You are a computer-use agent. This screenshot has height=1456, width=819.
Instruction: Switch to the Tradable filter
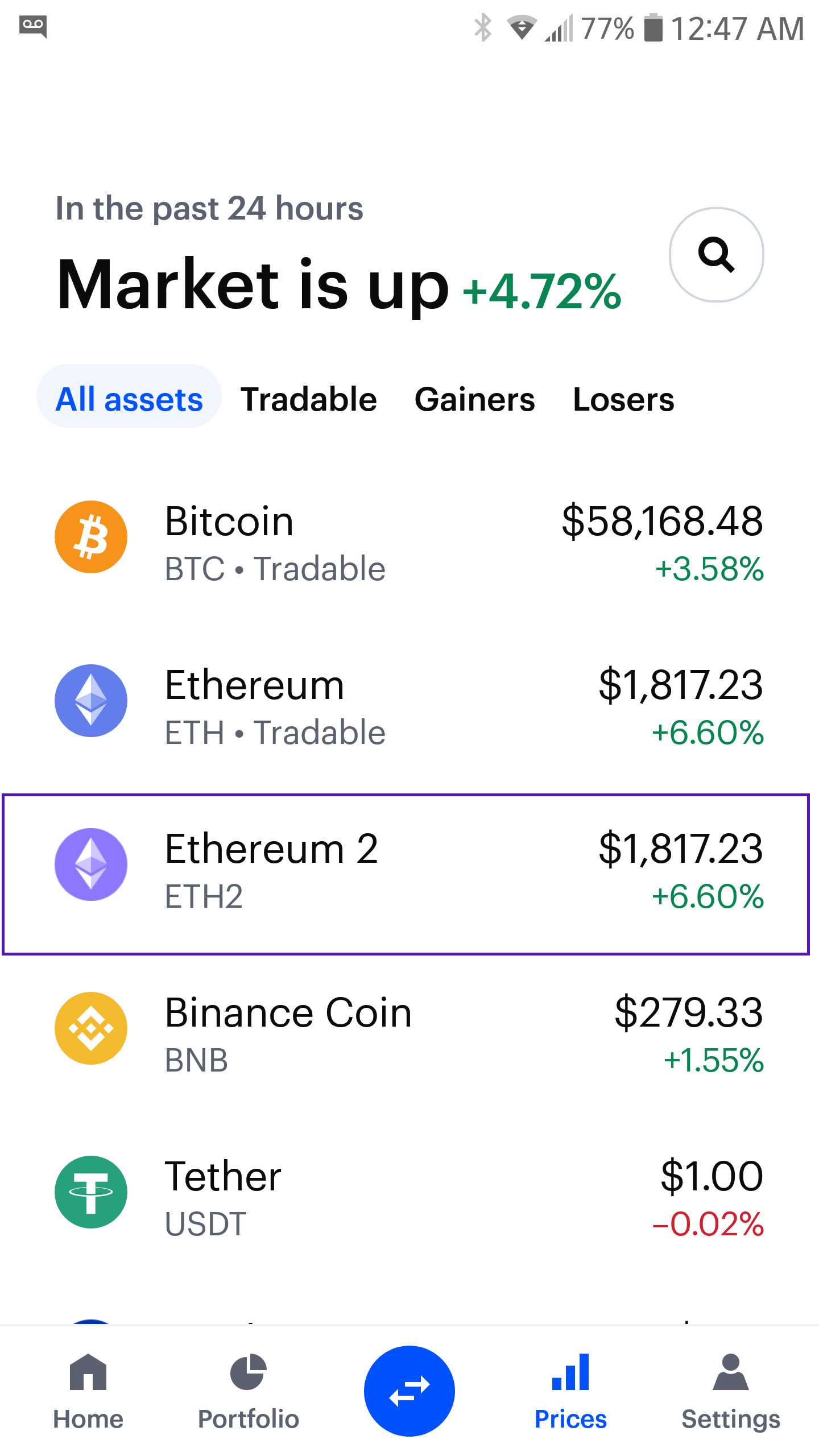pyautogui.click(x=309, y=399)
